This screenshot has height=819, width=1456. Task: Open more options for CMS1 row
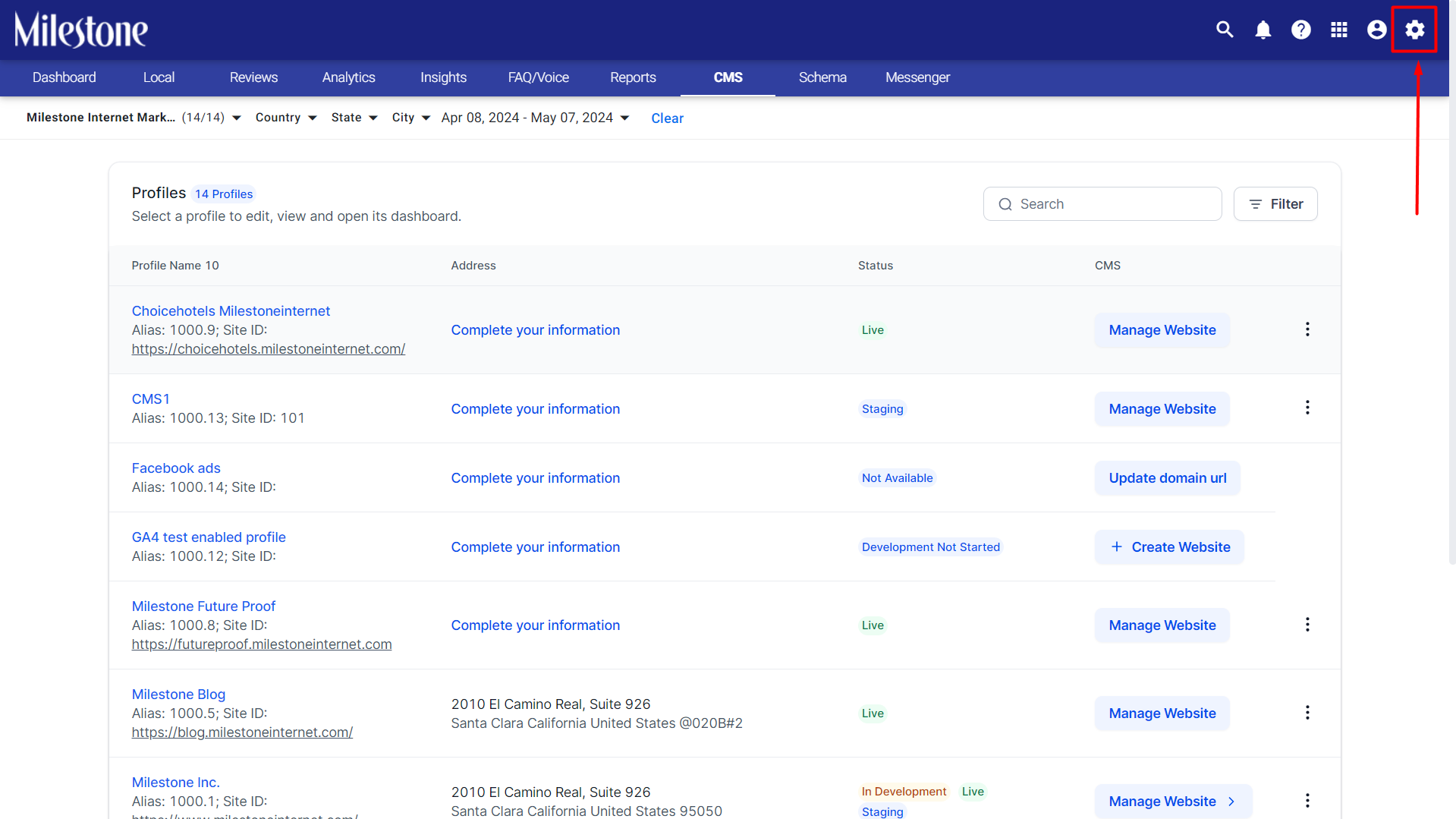(1307, 408)
